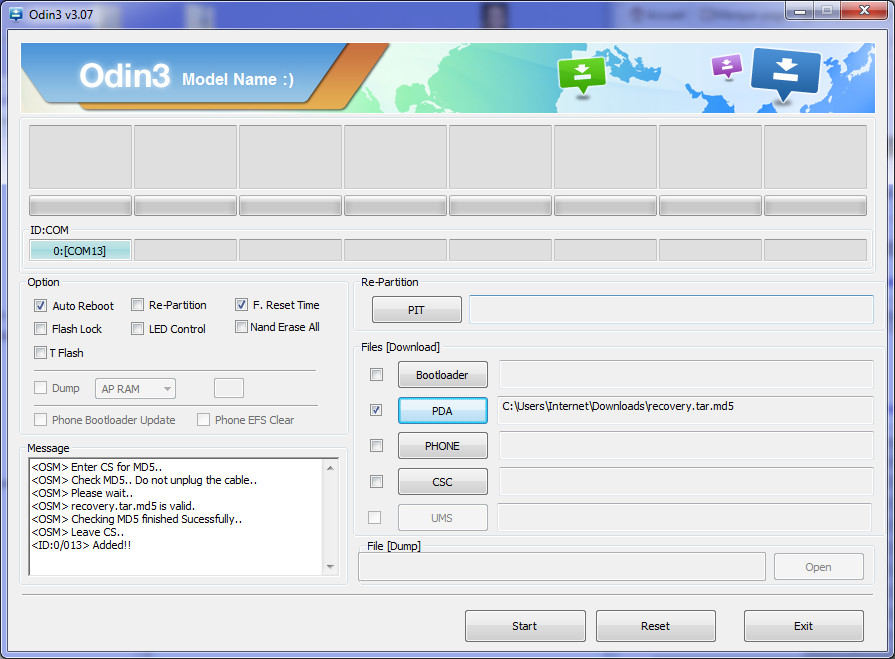Click the message log scroll up arrow
895x659 pixels.
click(330, 468)
